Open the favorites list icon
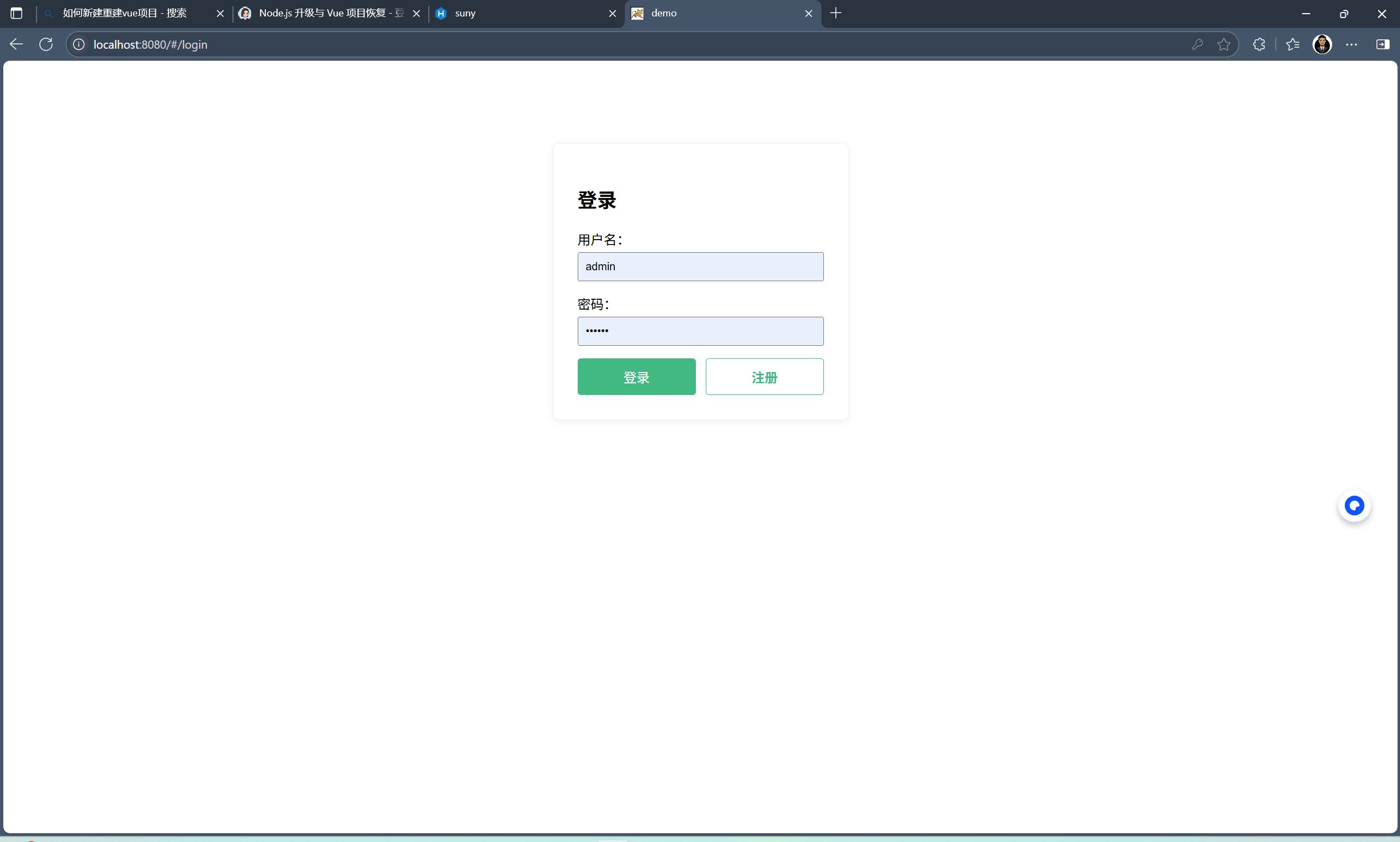The height and width of the screenshot is (842, 1400). (x=1293, y=44)
